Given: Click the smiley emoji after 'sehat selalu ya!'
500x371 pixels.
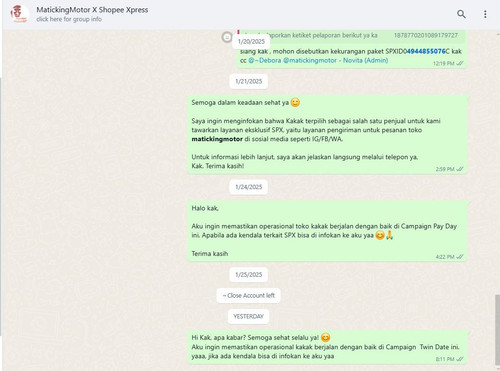Looking at the screenshot, I should coord(326,338).
